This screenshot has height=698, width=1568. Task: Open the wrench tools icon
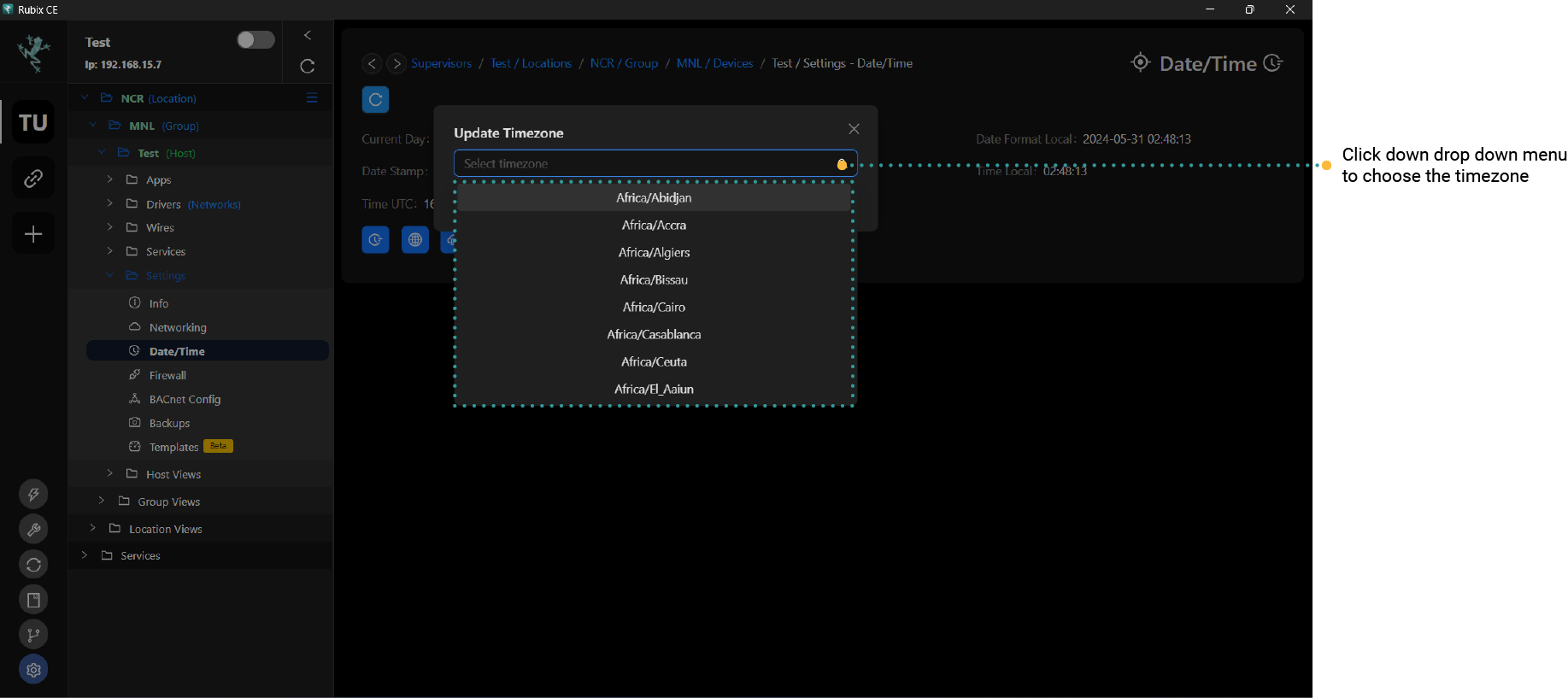(x=33, y=530)
